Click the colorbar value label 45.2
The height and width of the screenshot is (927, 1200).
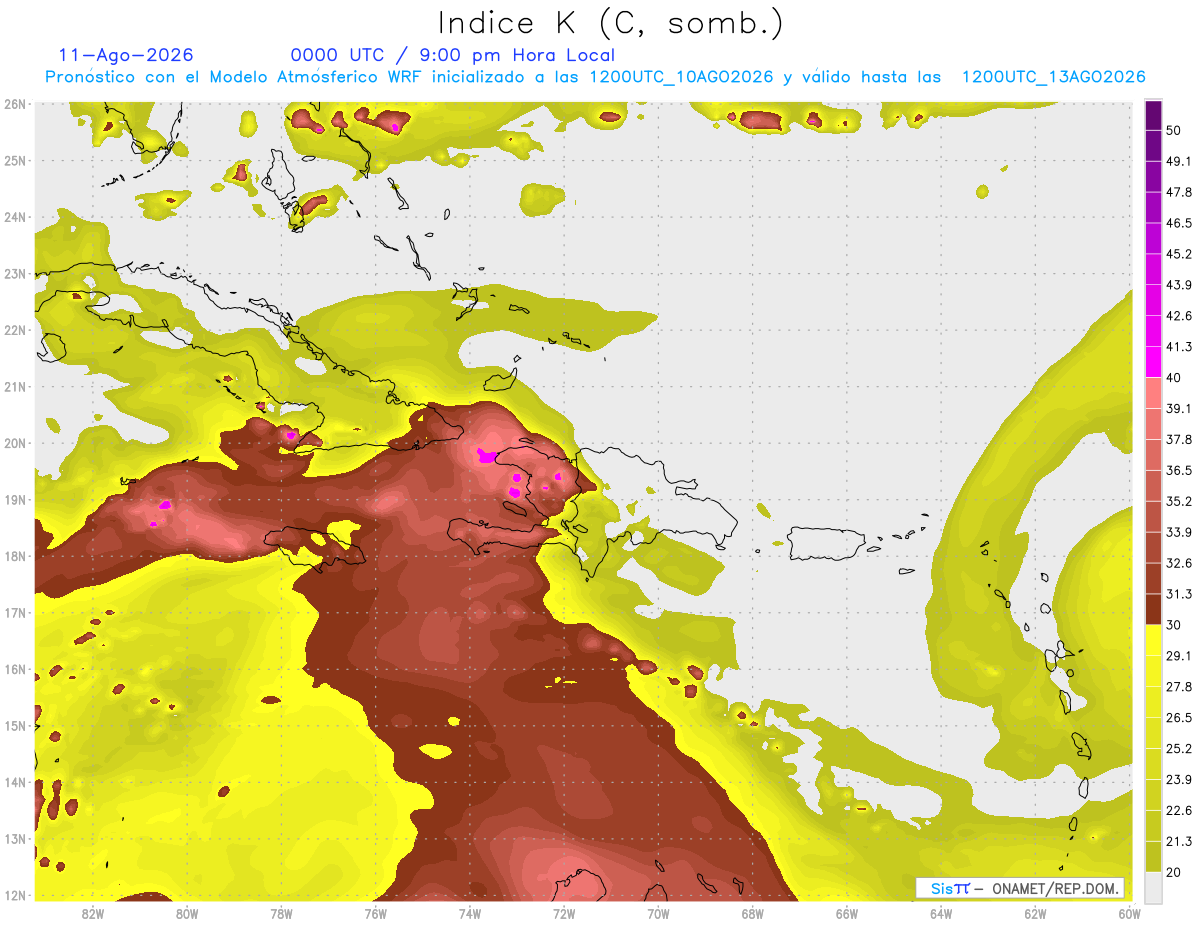[x=1178, y=254]
